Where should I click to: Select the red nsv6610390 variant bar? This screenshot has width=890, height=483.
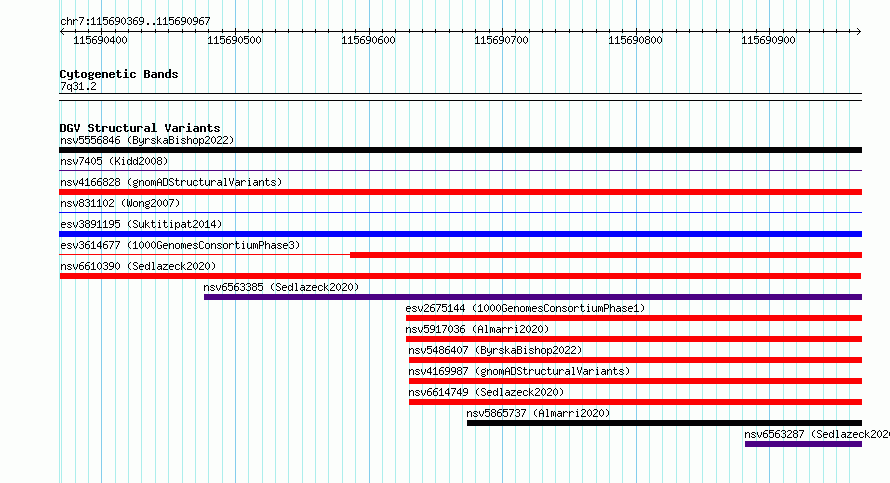click(x=460, y=276)
